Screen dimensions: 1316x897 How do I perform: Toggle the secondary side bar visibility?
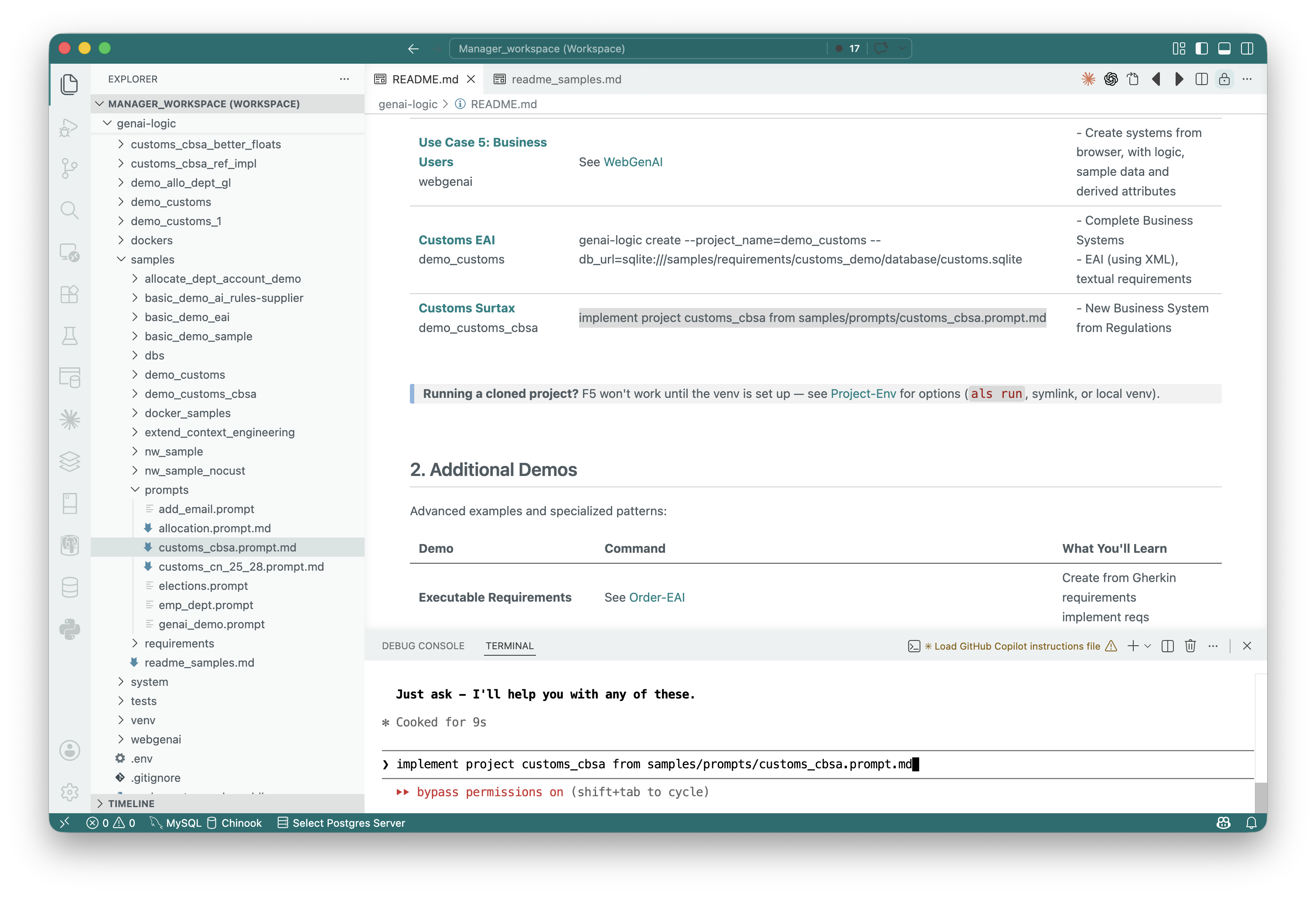pos(1246,49)
